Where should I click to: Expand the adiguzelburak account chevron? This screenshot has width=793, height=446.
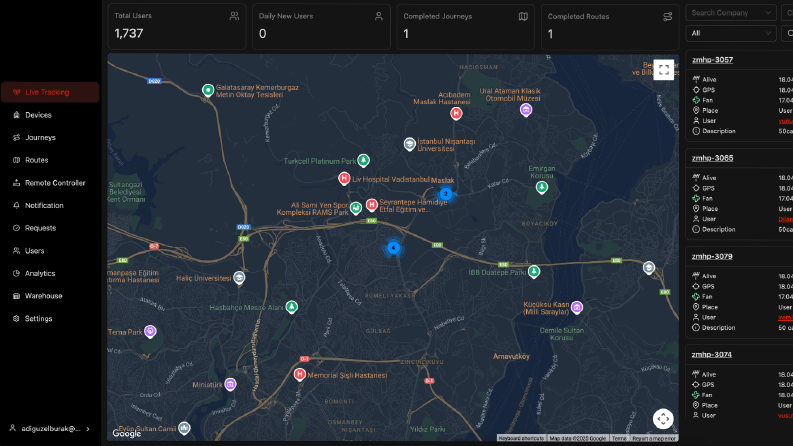coord(88,429)
